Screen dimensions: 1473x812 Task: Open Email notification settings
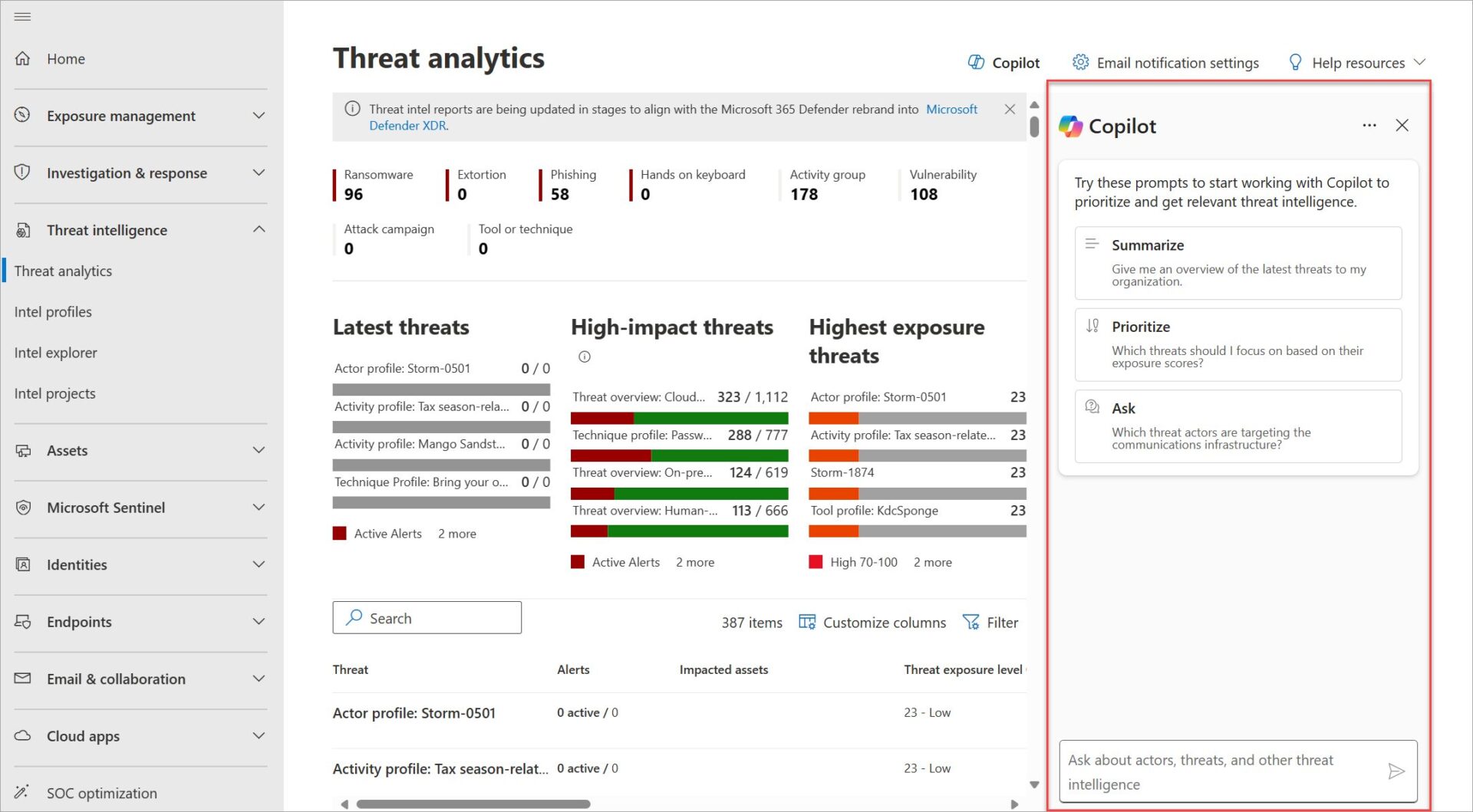[1165, 62]
